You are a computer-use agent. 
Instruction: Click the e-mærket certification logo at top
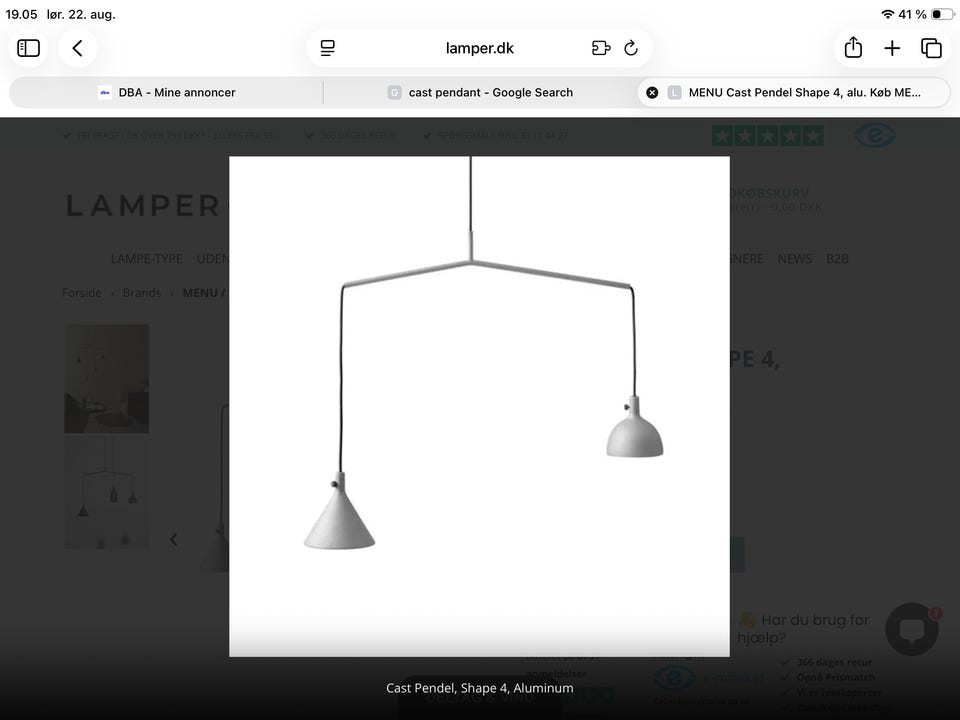tap(875, 135)
